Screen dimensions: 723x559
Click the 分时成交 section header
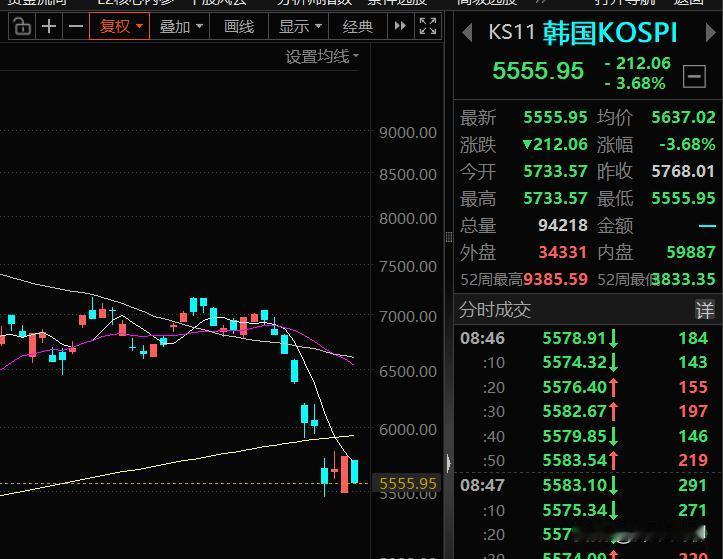495,309
